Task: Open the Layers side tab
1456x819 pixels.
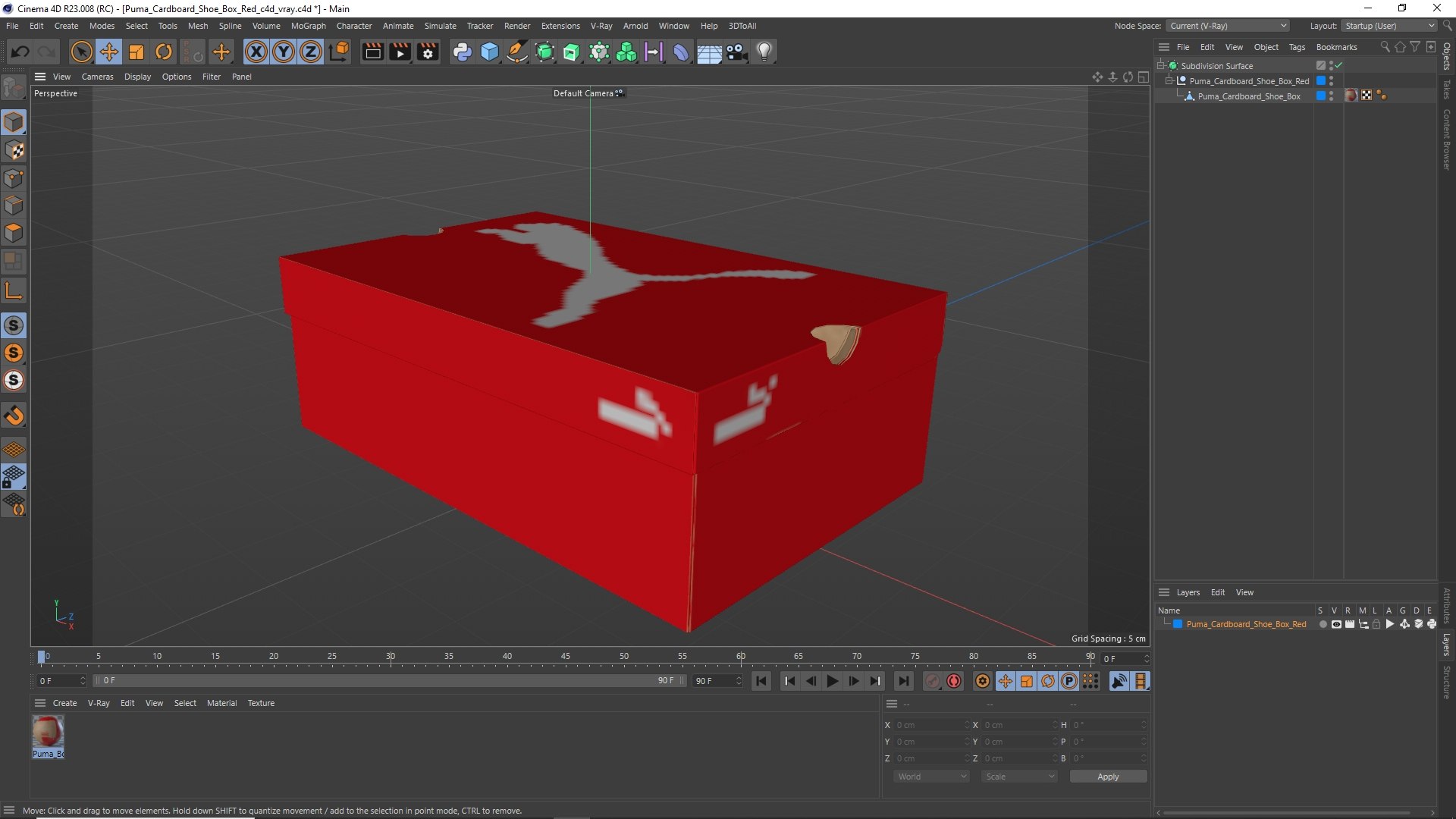Action: tap(1447, 645)
